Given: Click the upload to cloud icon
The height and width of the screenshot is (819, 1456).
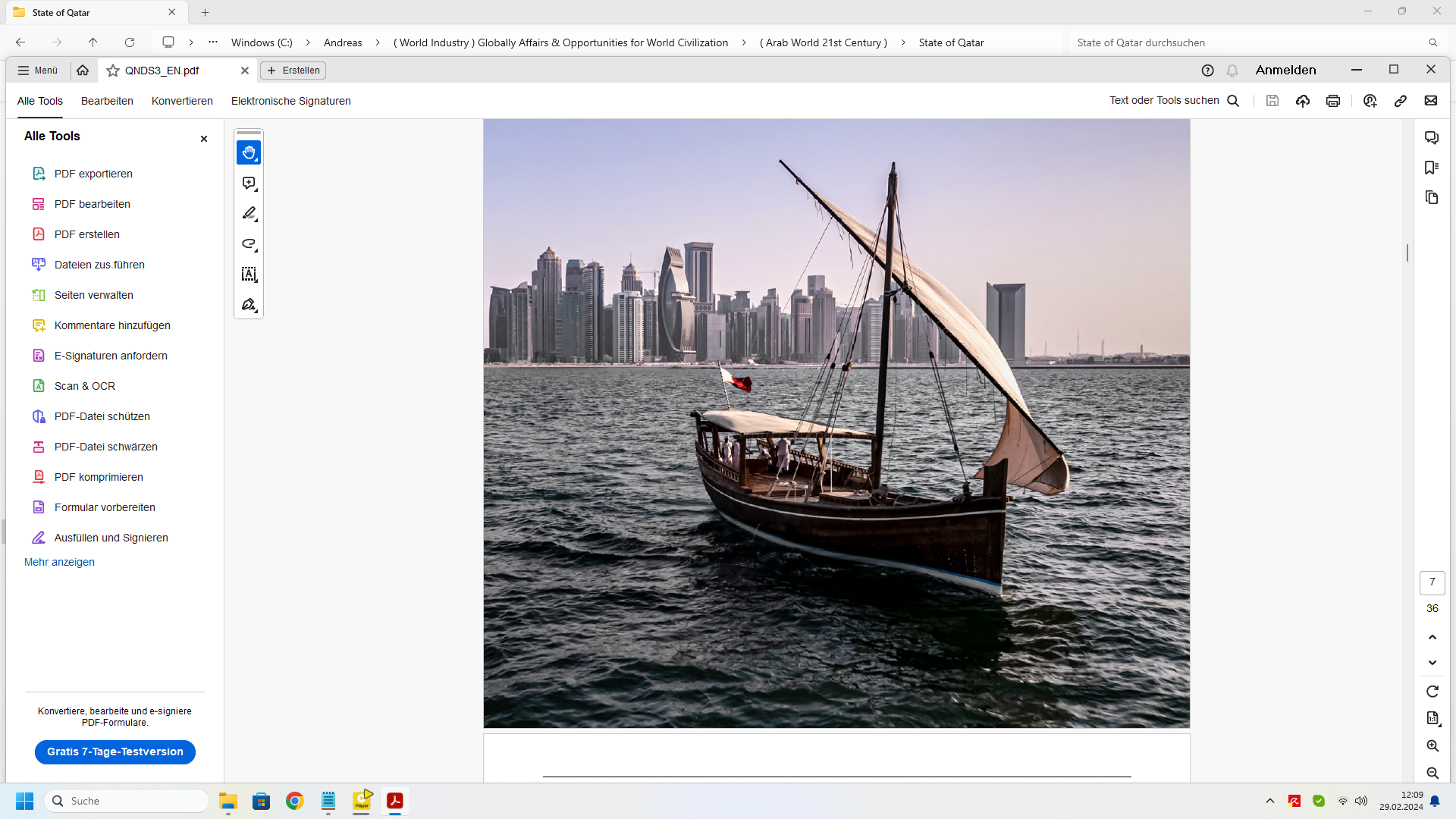Looking at the screenshot, I should 1303,101.
